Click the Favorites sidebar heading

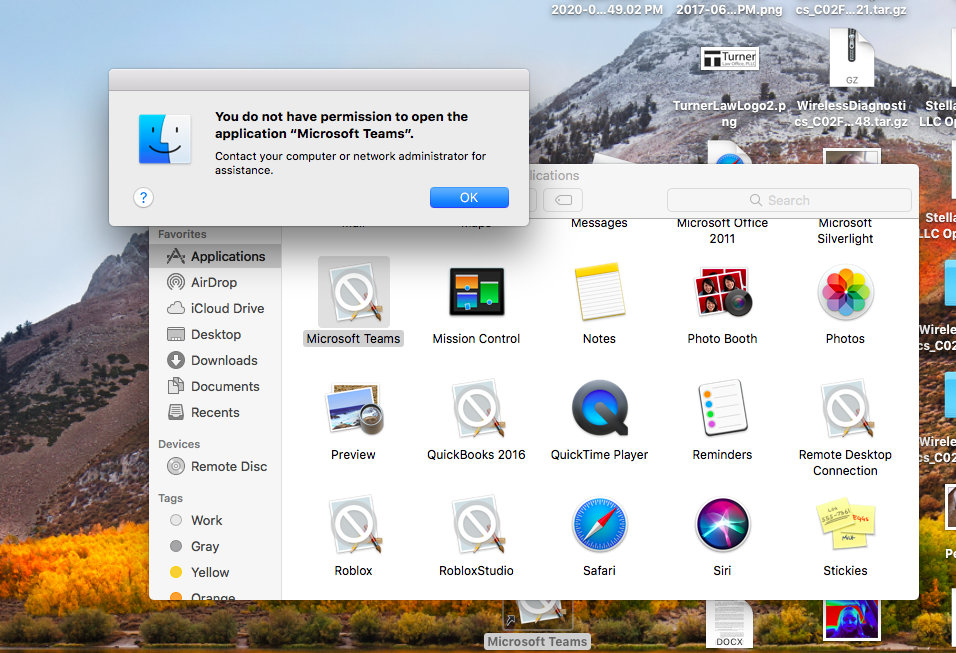click(182, 234)
